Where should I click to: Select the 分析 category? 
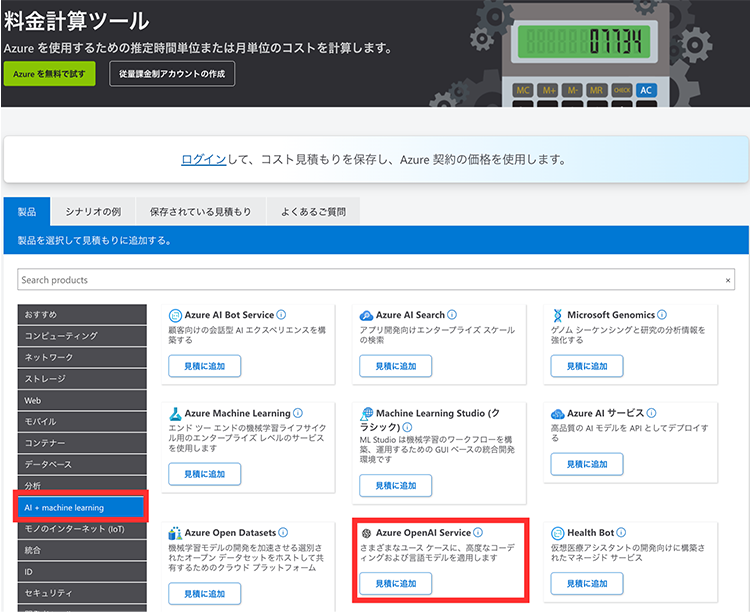[82, 484]
